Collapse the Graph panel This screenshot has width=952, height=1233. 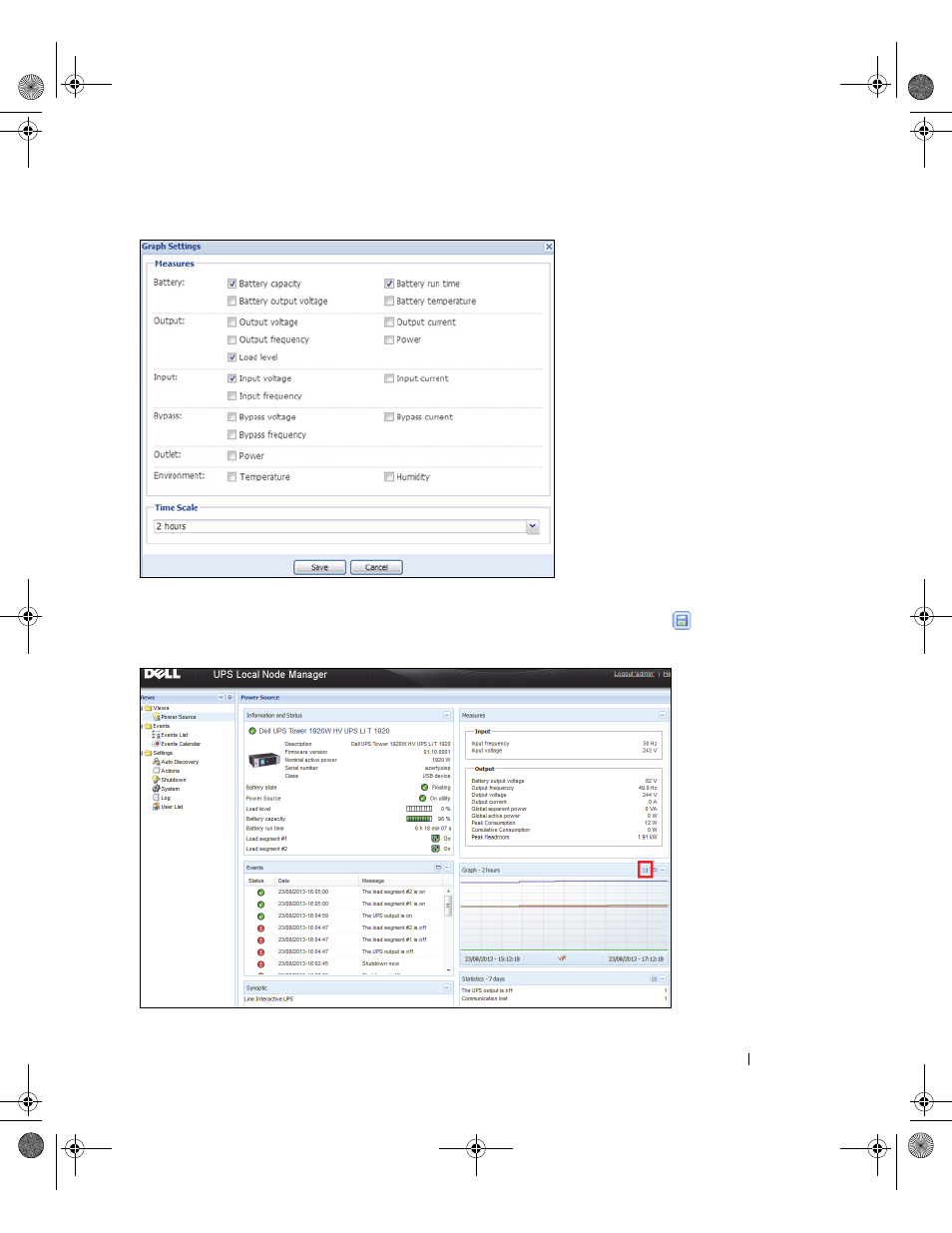click(663, 870)
